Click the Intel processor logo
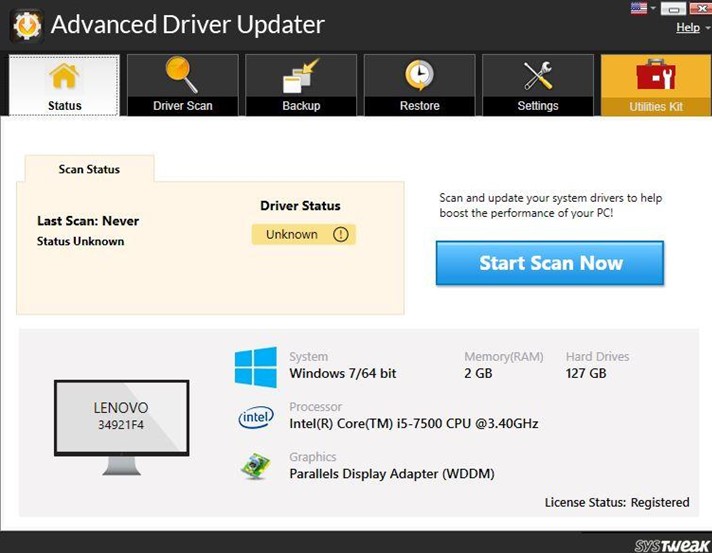Image resolution: width=712 pixels, height=553 pixels. coord(256,417)
